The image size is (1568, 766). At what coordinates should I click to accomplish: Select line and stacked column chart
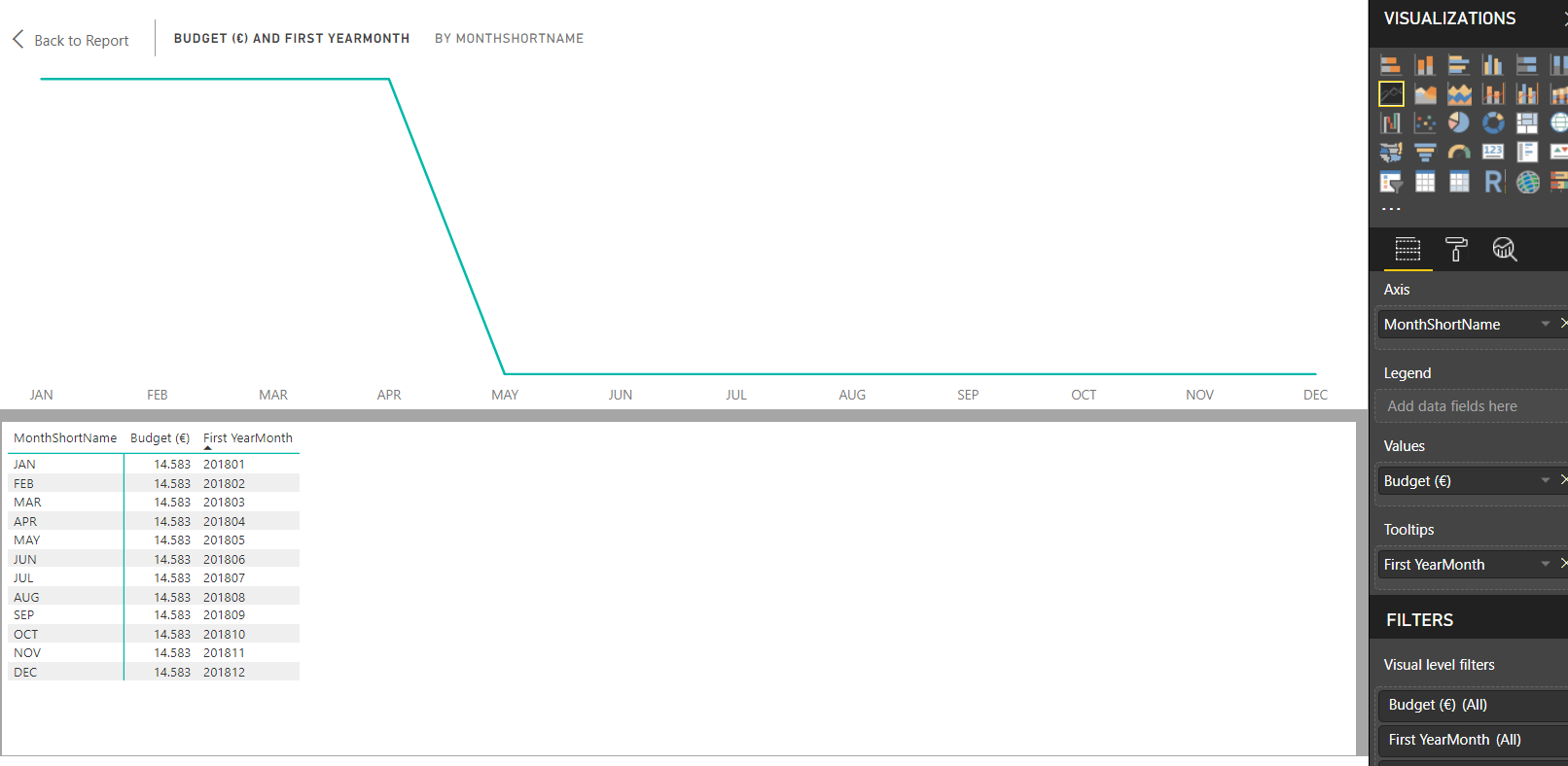click(1493, 94)
